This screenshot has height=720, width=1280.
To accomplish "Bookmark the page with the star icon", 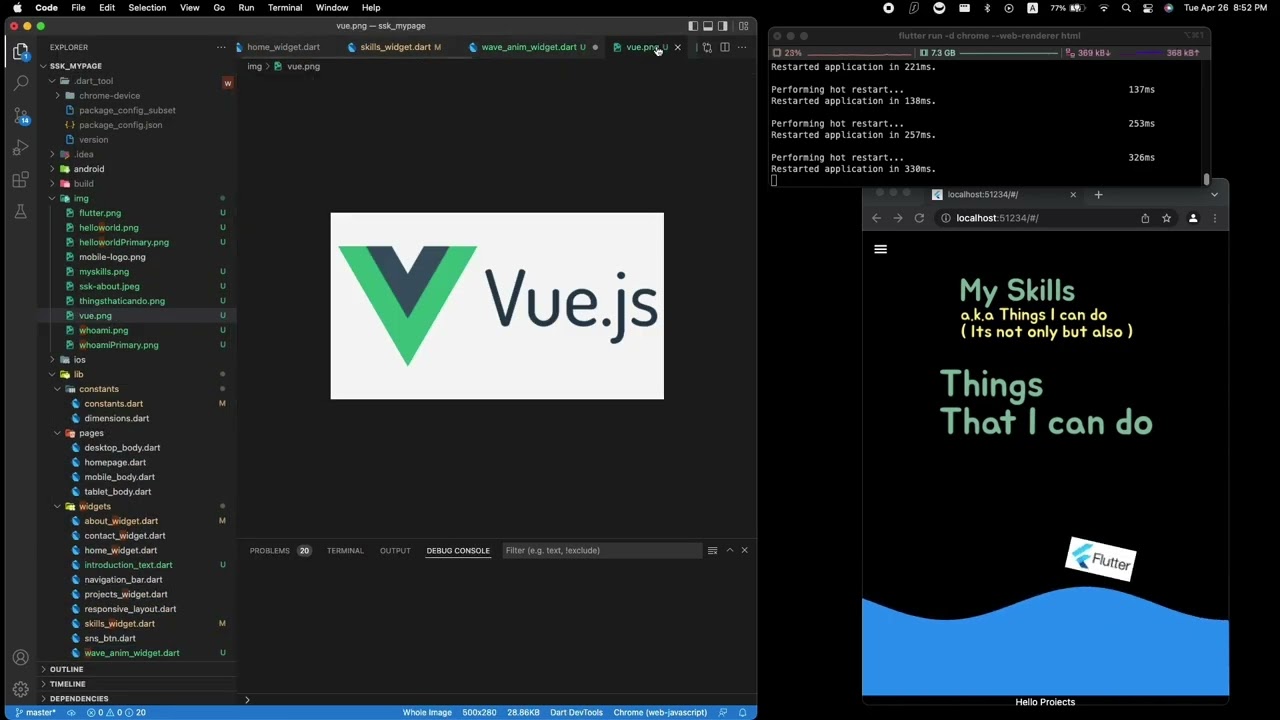I will [x=1166, y=218].
